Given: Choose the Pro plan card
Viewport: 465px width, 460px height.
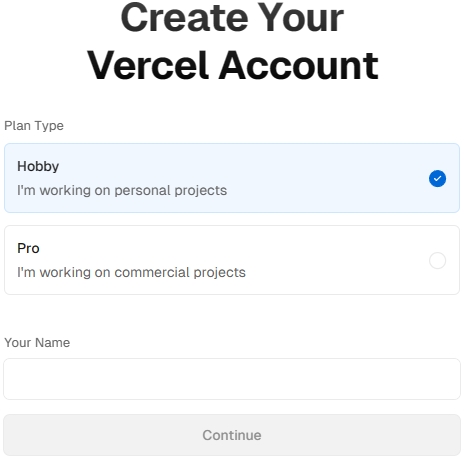Looking at the screenshot, I should tap(232, 260).
